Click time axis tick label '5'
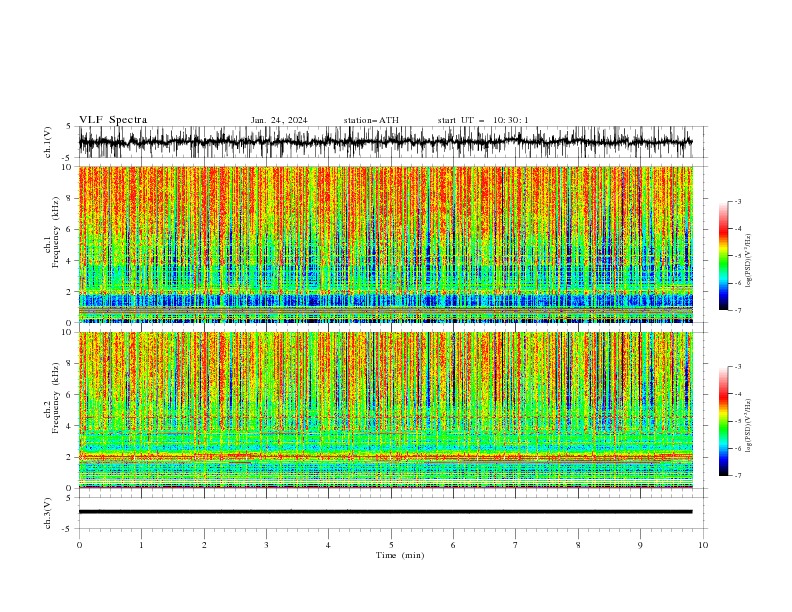This screenshot has width=792, height=612. tap(391, 545)
